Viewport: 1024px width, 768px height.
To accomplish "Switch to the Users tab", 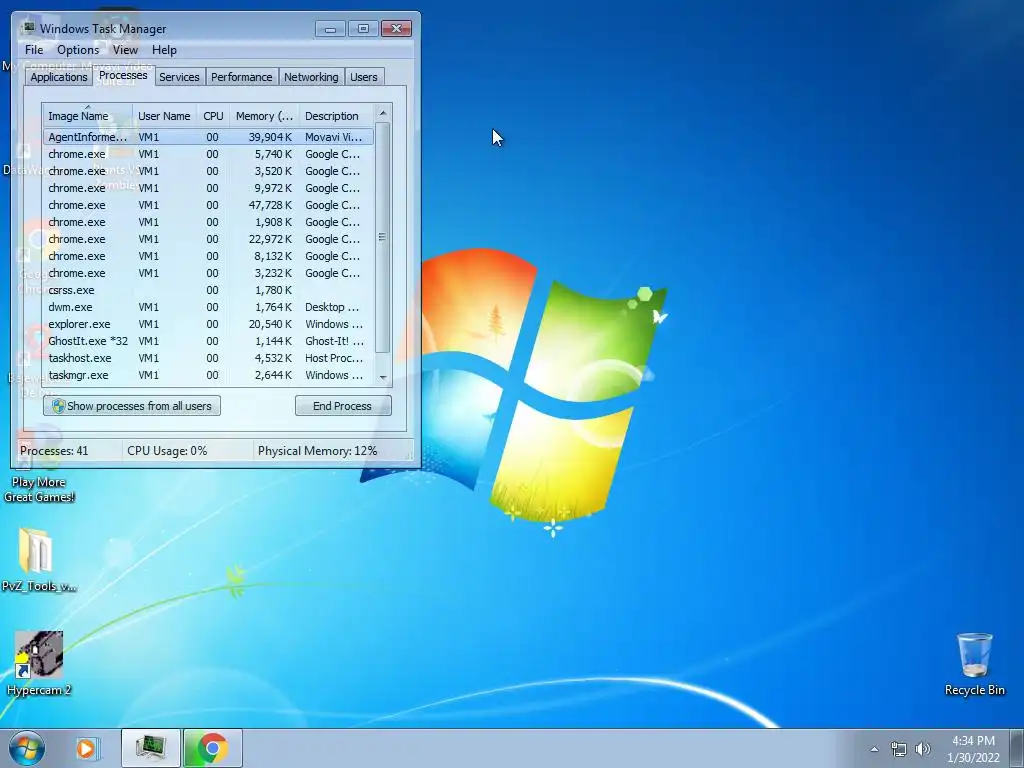I will (x=363, y=77).
